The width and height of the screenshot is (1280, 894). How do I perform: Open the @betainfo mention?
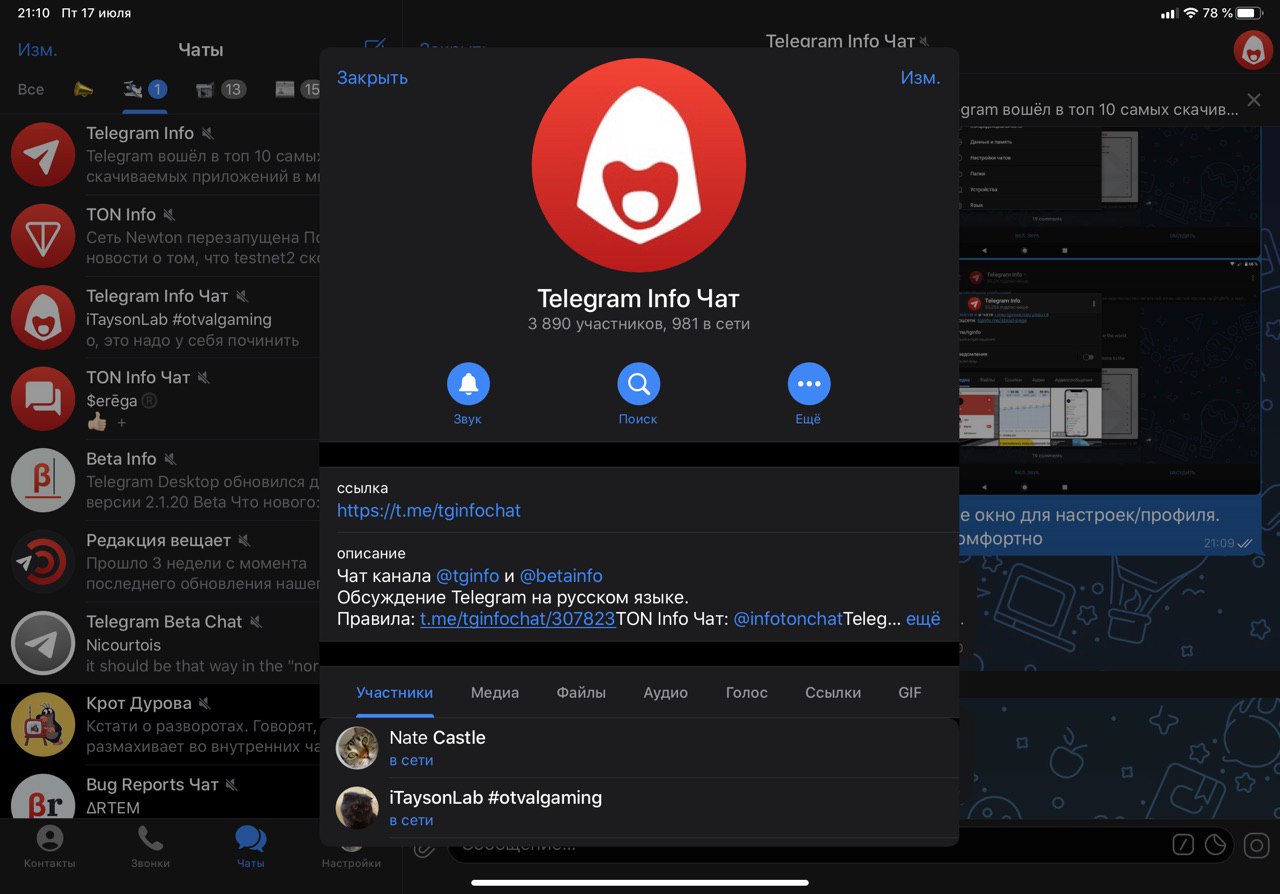561,576
